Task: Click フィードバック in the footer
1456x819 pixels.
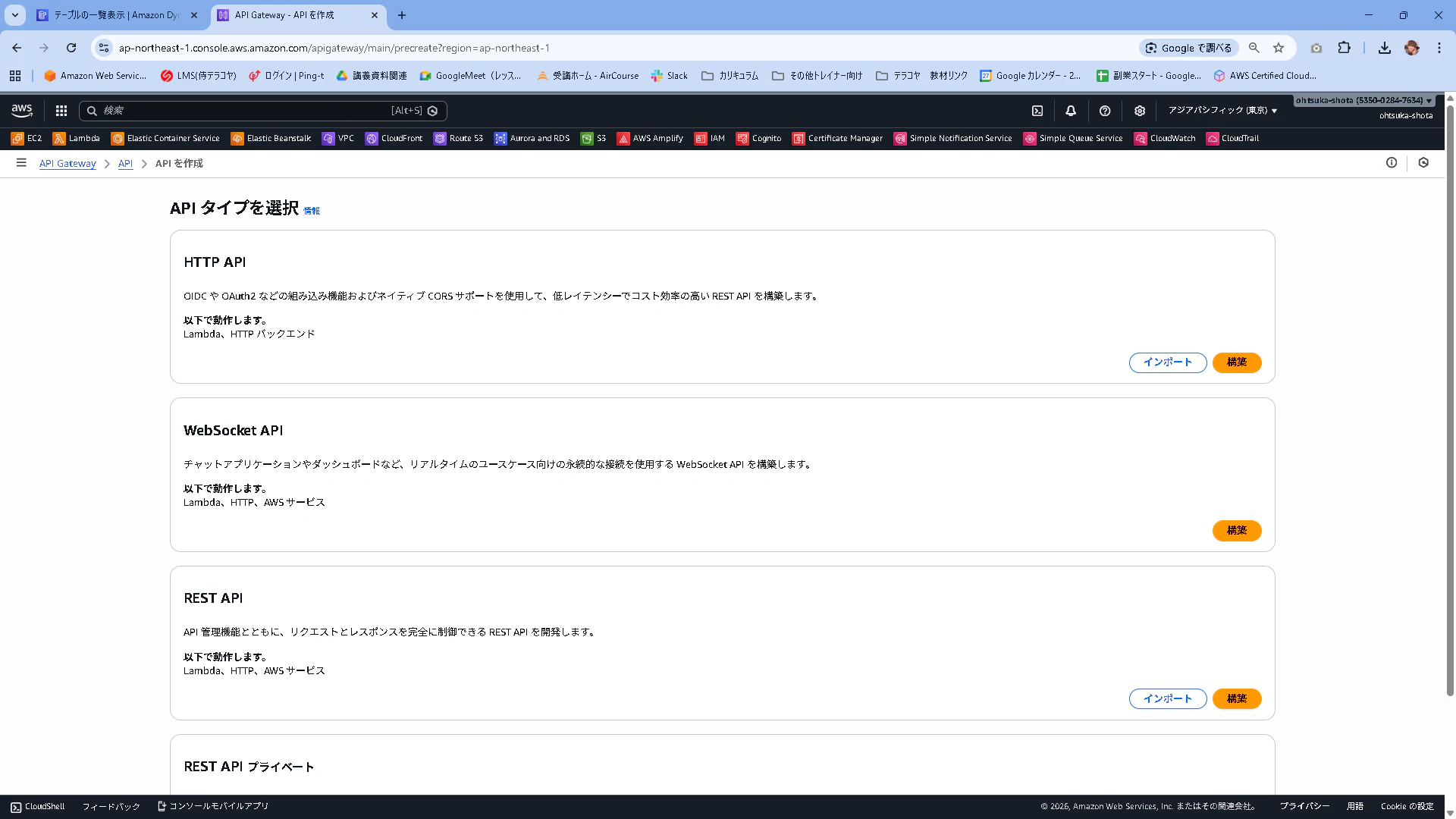Action: pos(111,807)
